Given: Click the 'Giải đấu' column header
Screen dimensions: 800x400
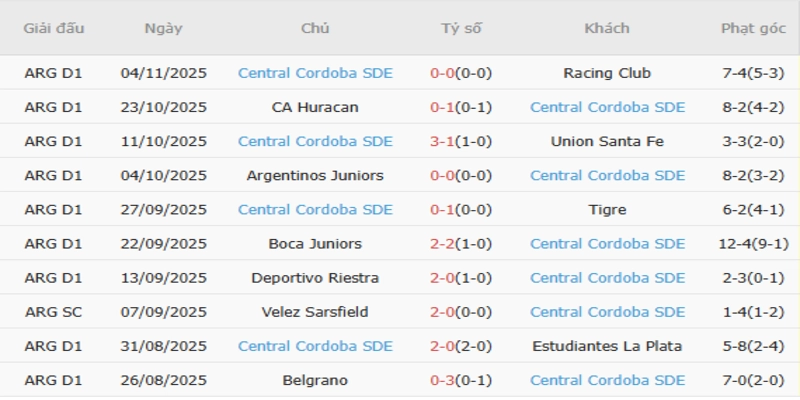Looking at the screenshot, I should pos(52,28).
